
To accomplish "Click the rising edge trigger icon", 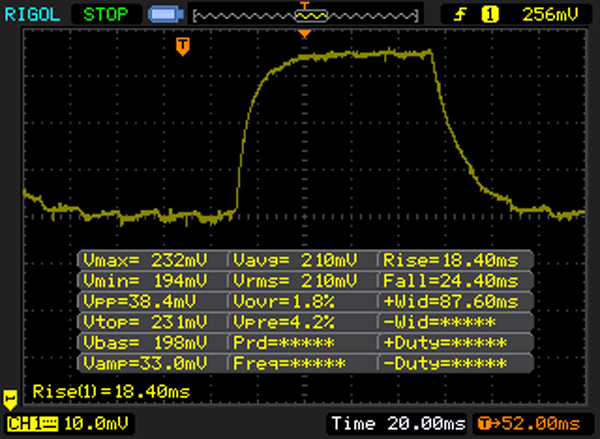I will [x=460, y=15].
